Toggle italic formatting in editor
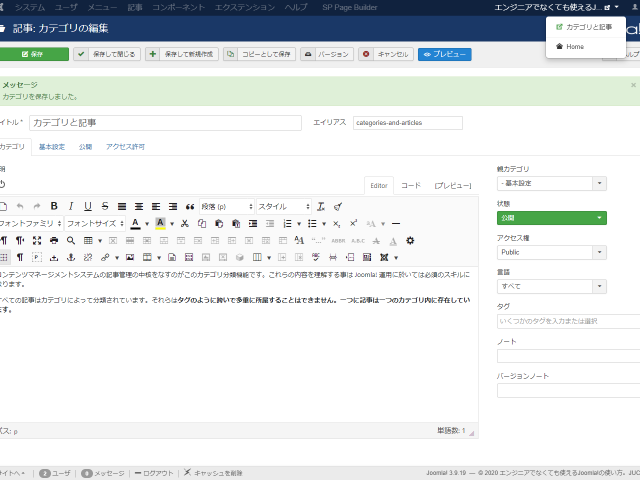The image size is (640, 480). point(71,207)
